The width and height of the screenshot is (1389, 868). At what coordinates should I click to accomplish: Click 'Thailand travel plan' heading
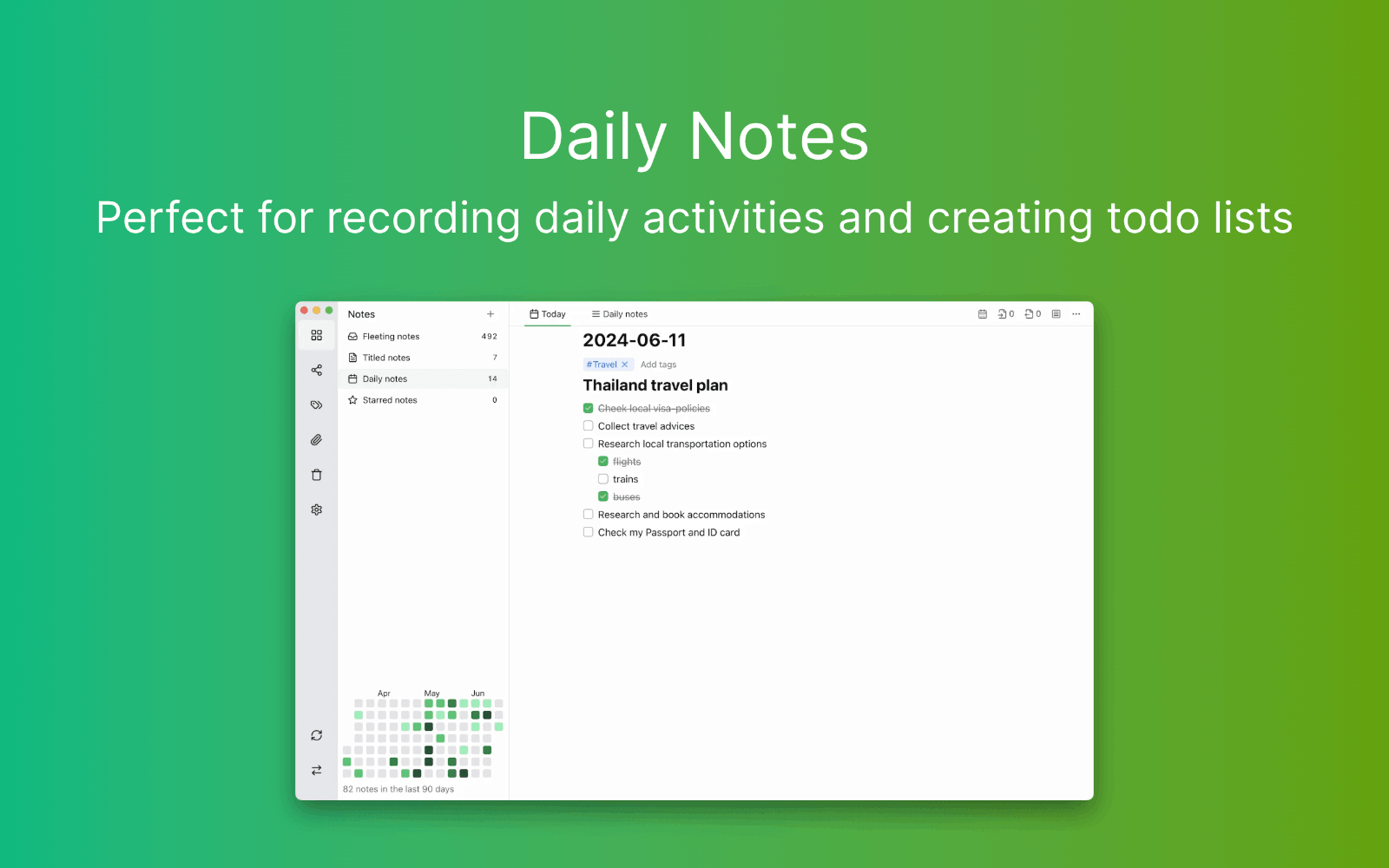pyautogui.click(x=655, y=385)
